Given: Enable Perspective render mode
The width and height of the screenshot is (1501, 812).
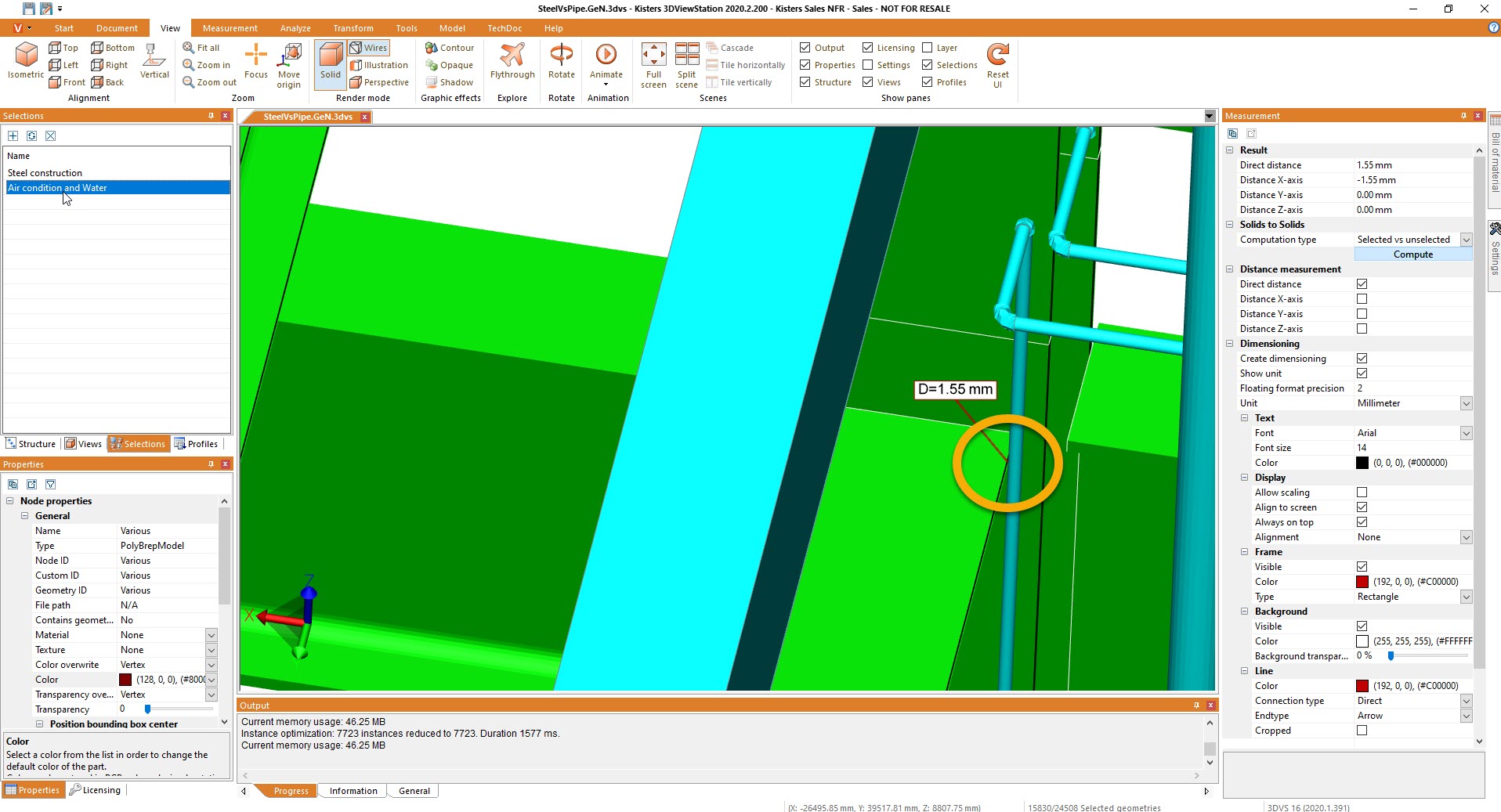Looking at the screenshot, I should 379,82.
